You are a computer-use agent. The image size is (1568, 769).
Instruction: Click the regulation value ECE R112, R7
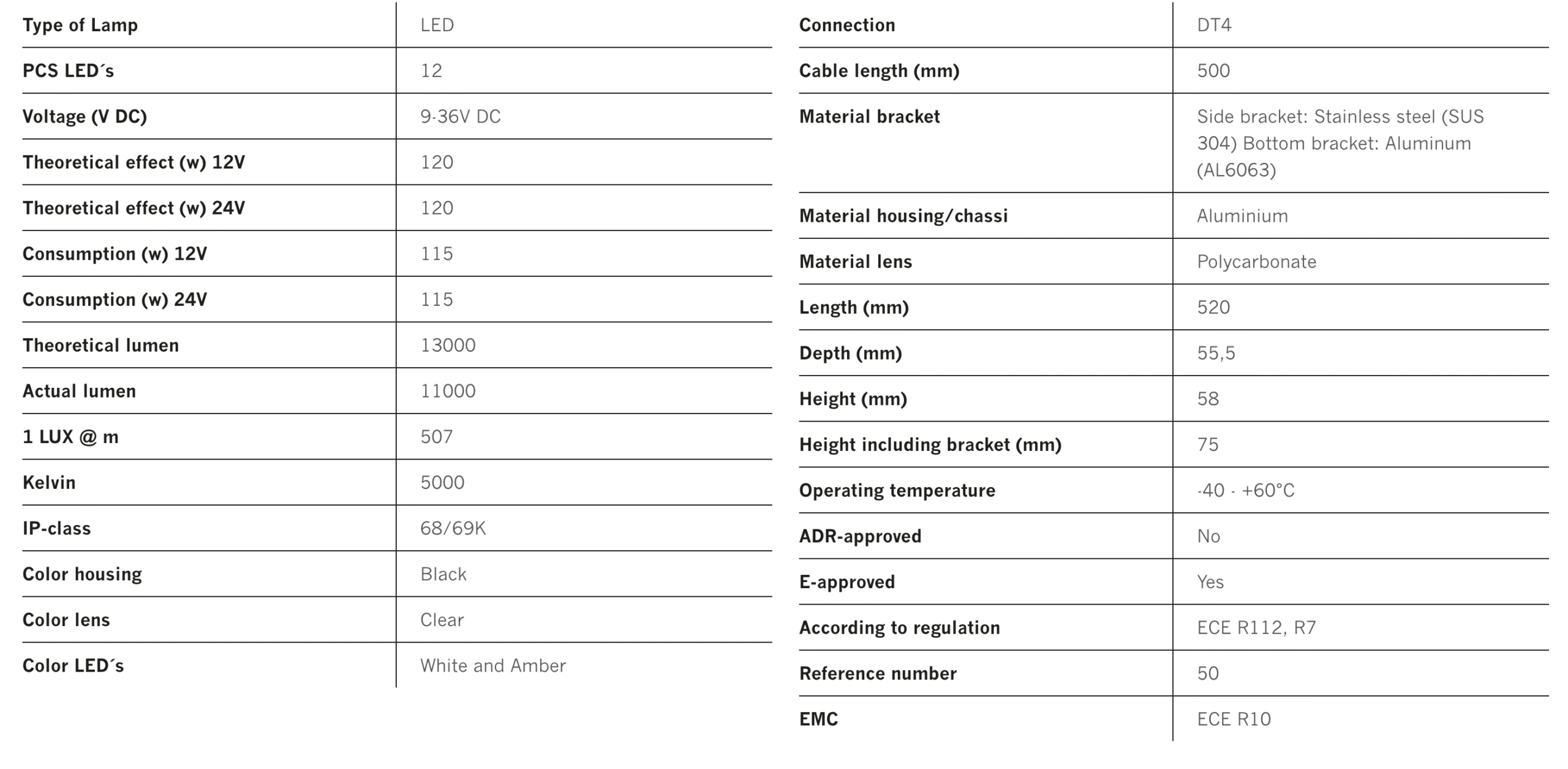tap(1256, 627)
